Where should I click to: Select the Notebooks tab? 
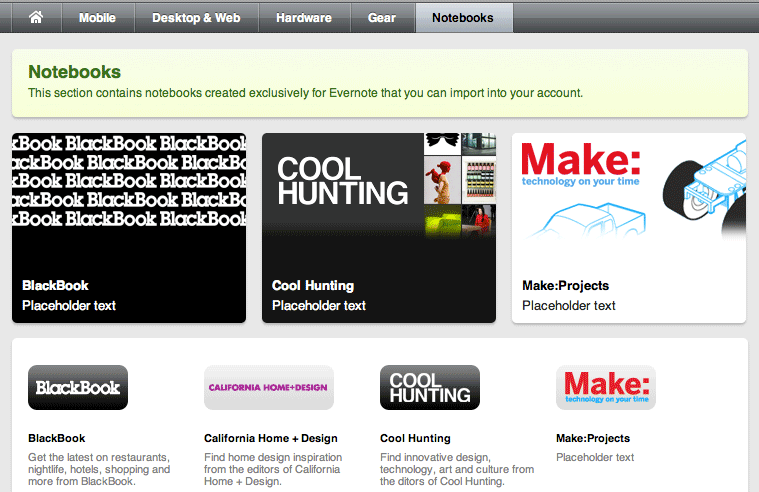(463, 18)
